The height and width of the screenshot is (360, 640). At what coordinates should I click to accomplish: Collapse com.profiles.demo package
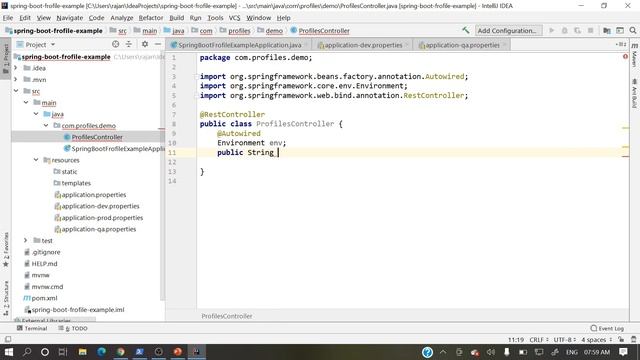pyautogui.click(x=46, y=125)
